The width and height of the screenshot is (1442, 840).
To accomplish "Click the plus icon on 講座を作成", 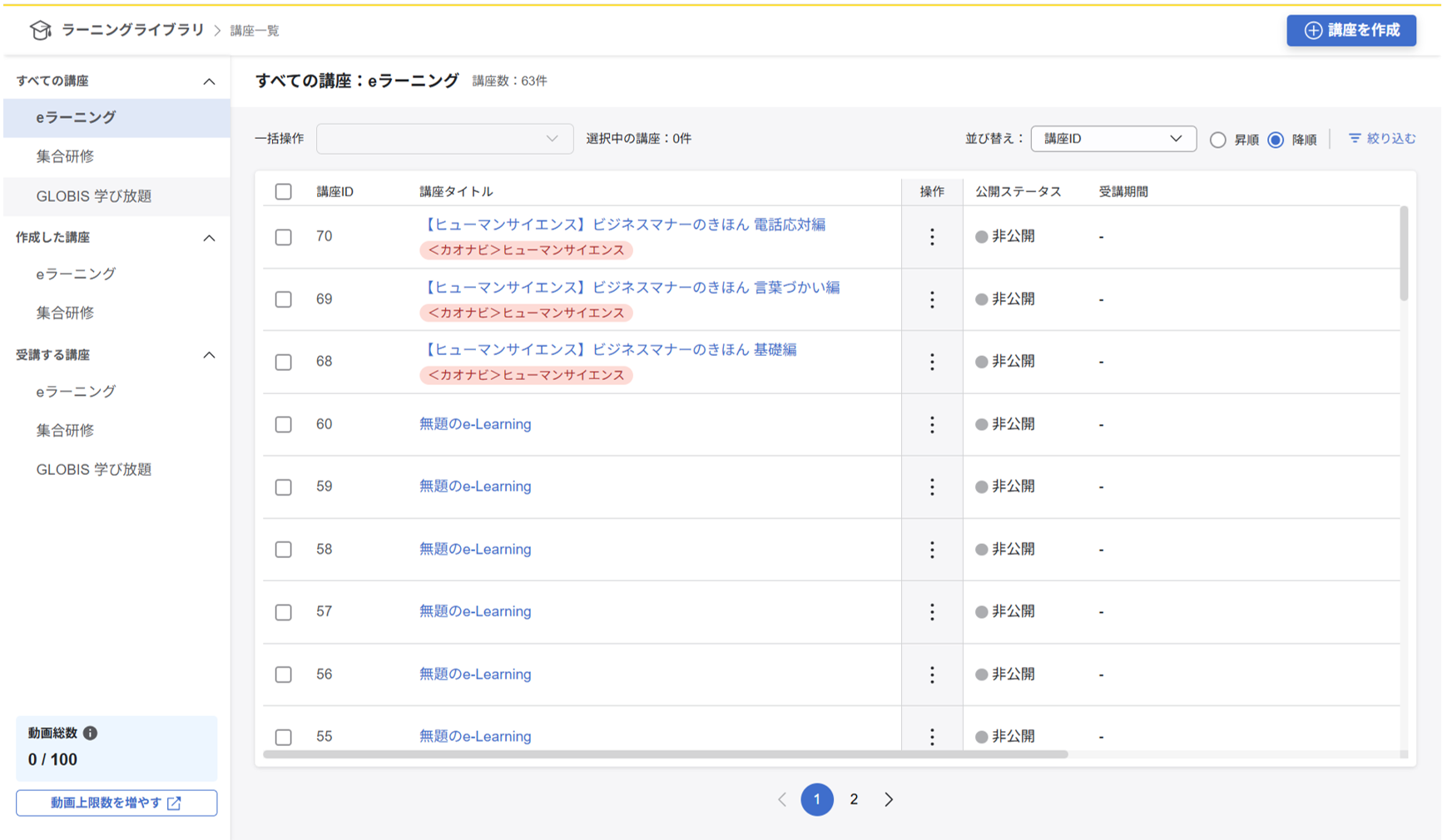I will [1312, 30].
